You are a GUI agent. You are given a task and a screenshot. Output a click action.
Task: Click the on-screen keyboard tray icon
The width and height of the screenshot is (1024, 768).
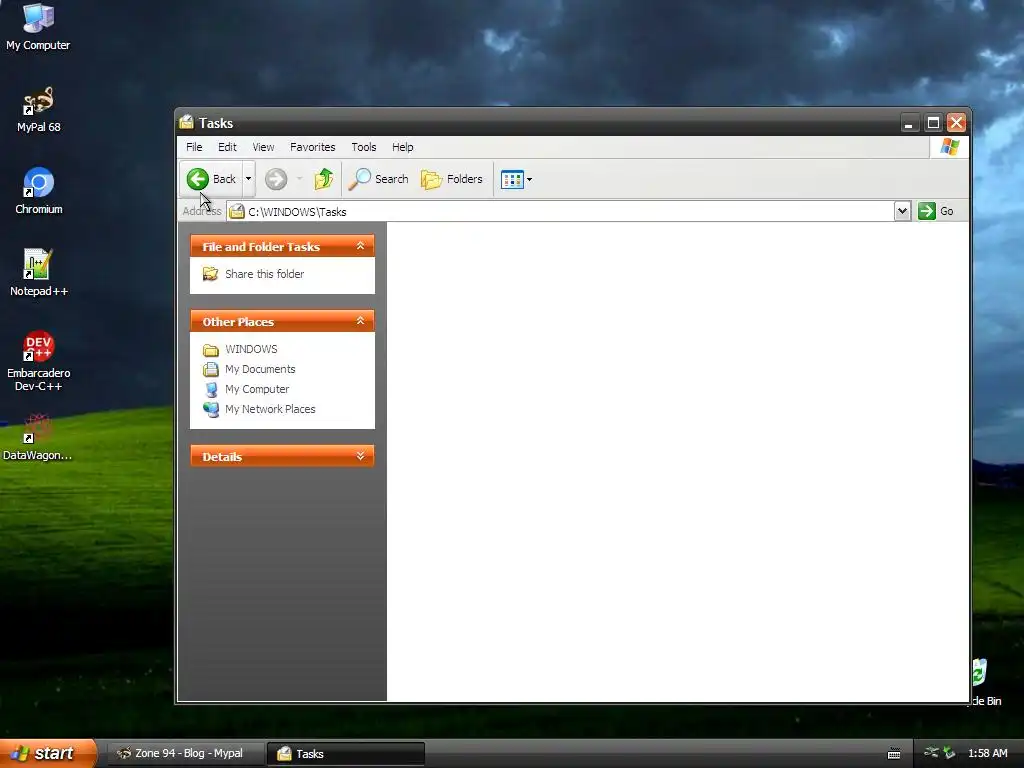(x=894, y=754)
